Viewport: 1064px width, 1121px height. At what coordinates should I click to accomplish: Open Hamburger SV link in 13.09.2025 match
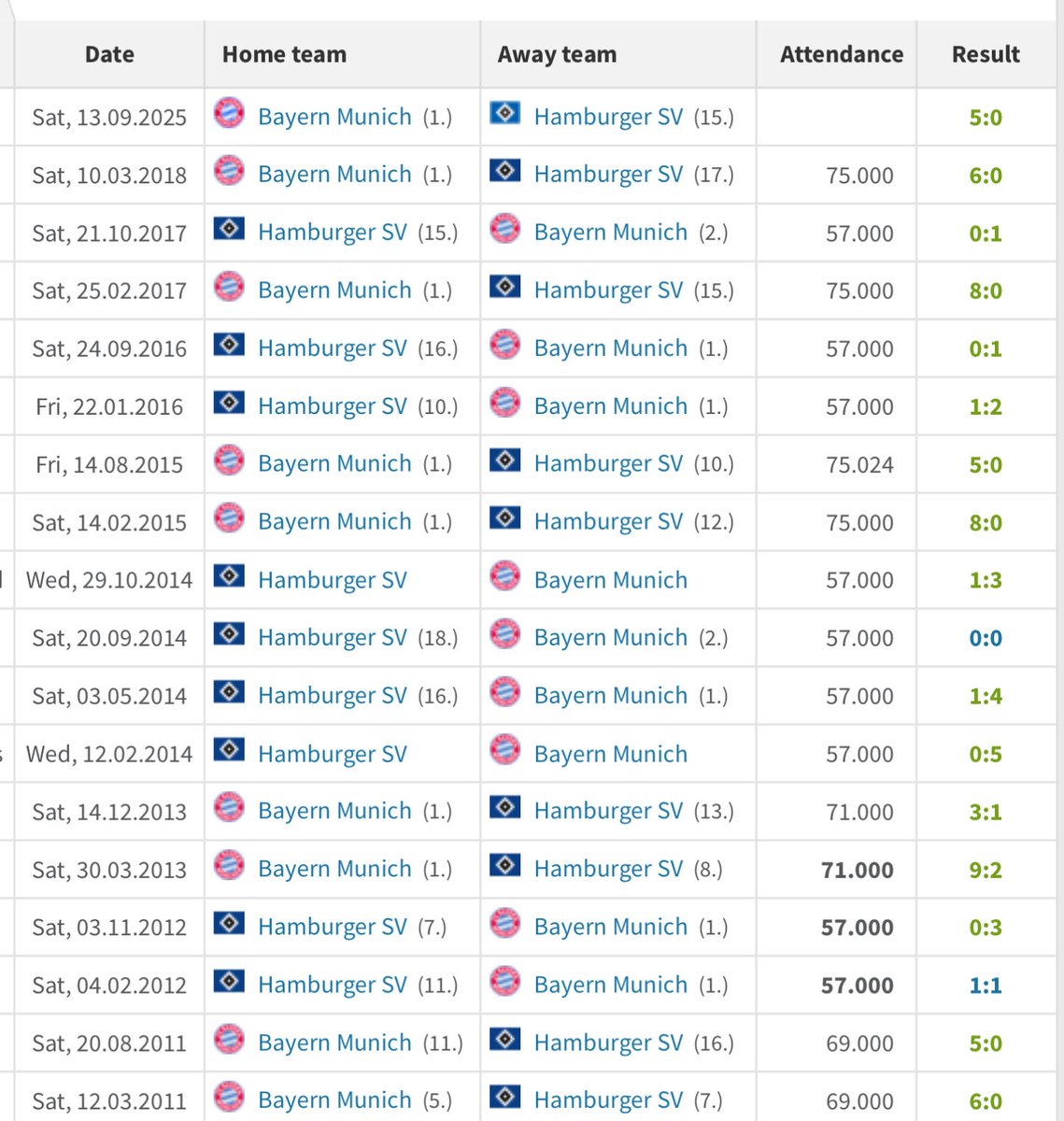pos(608,117)
